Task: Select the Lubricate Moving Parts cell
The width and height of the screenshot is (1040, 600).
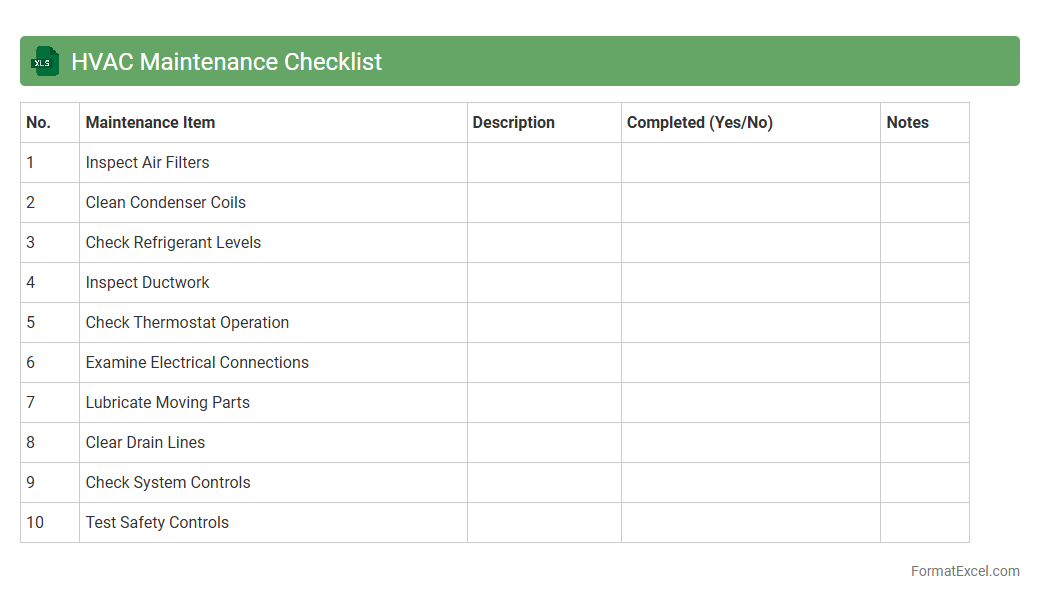Action: pos(167,402)
